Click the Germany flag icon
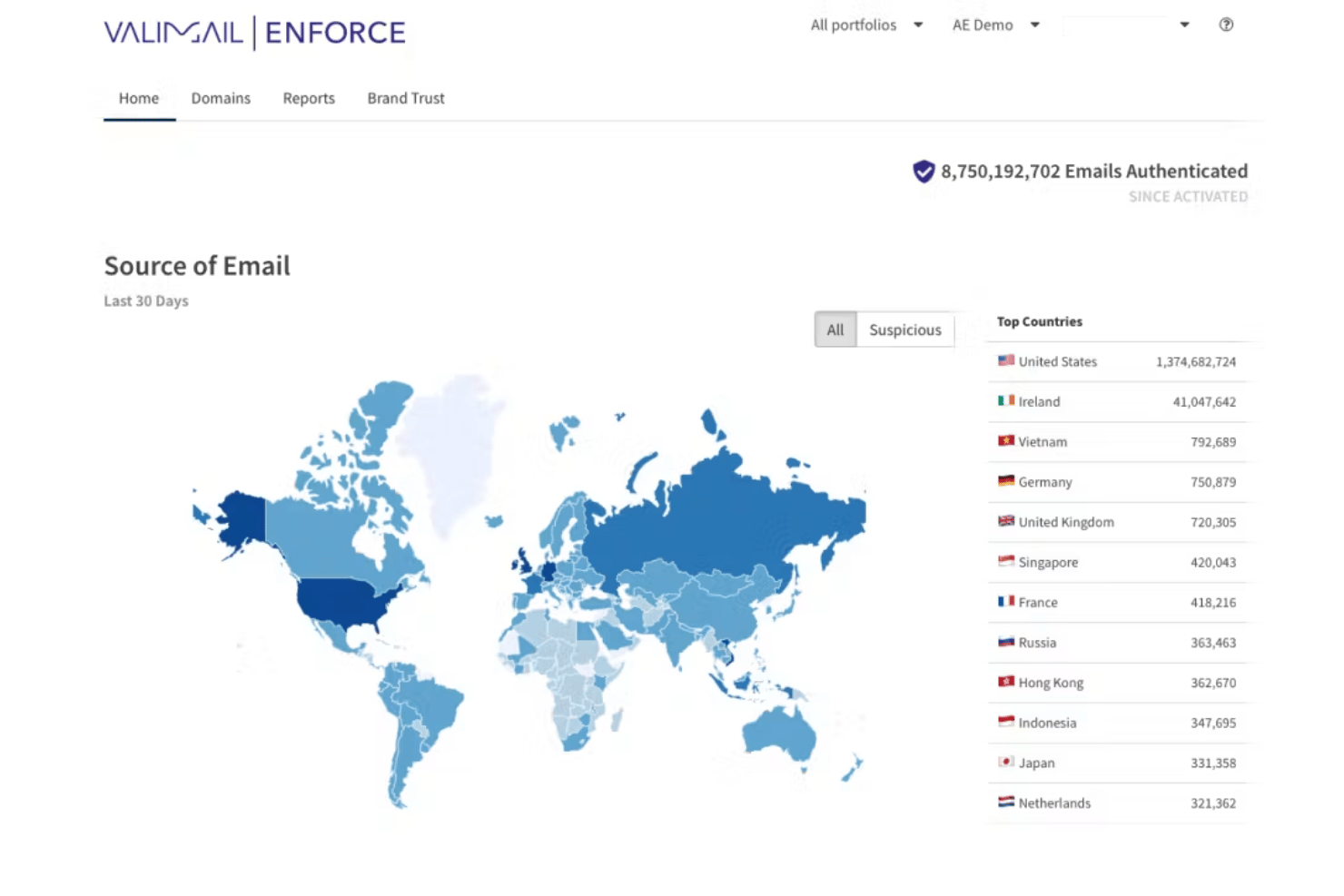Viewport: 1344px width, 896px height. pyautogui.click(x=1006, y=481)
